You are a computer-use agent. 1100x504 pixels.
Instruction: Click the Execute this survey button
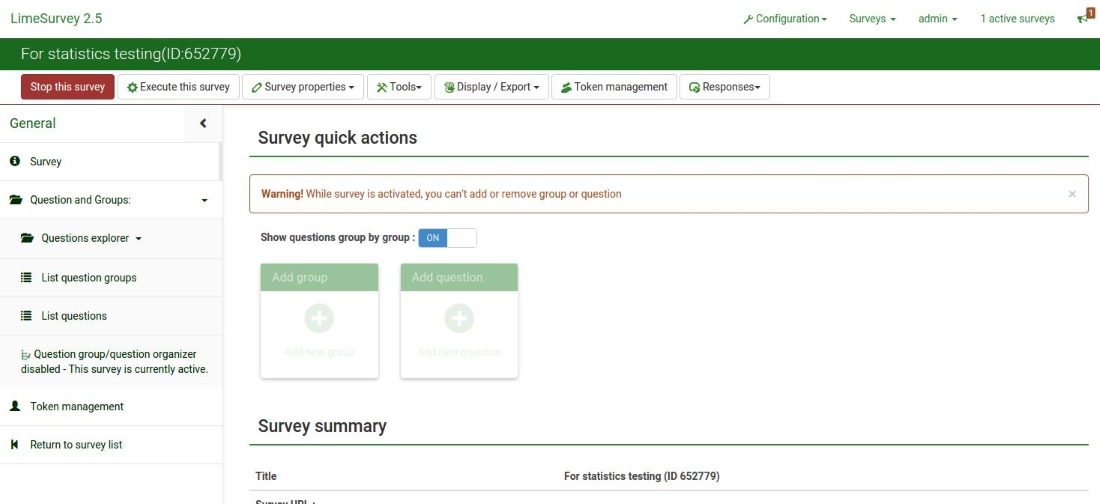(x=179, y=87)
